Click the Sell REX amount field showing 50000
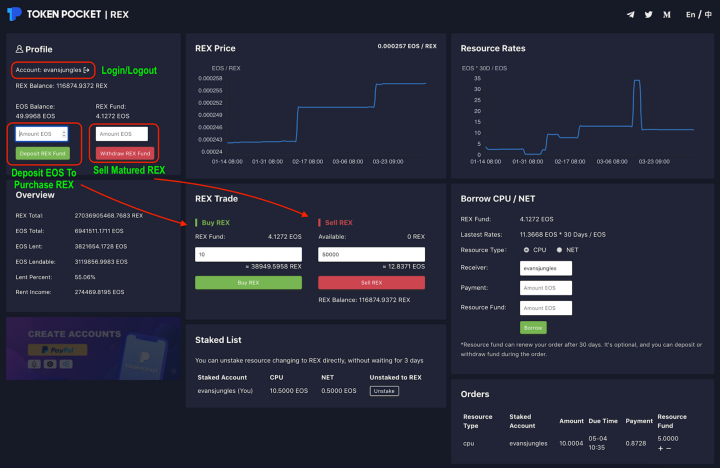The height and width of the screenshot is (468, 720). [x=371, y=254]
